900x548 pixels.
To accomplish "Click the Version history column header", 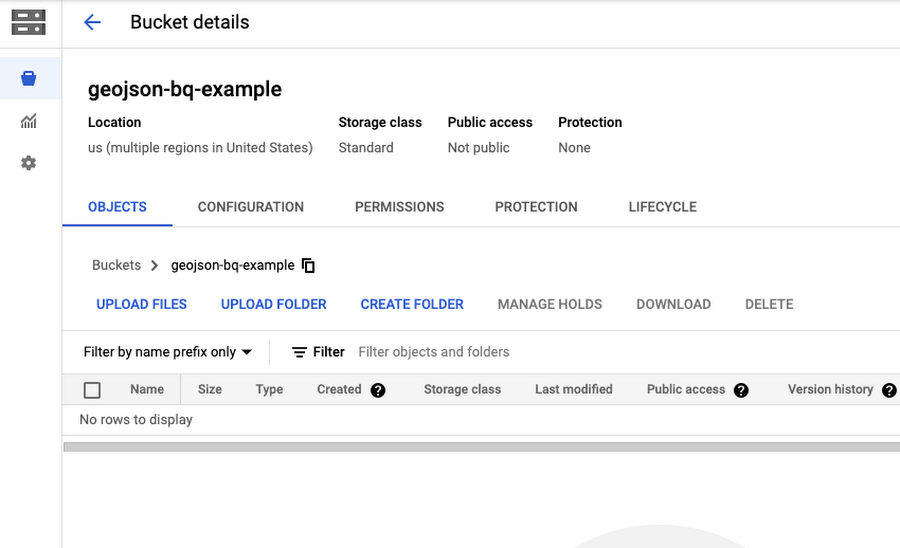I will click(x=831, y=389).
